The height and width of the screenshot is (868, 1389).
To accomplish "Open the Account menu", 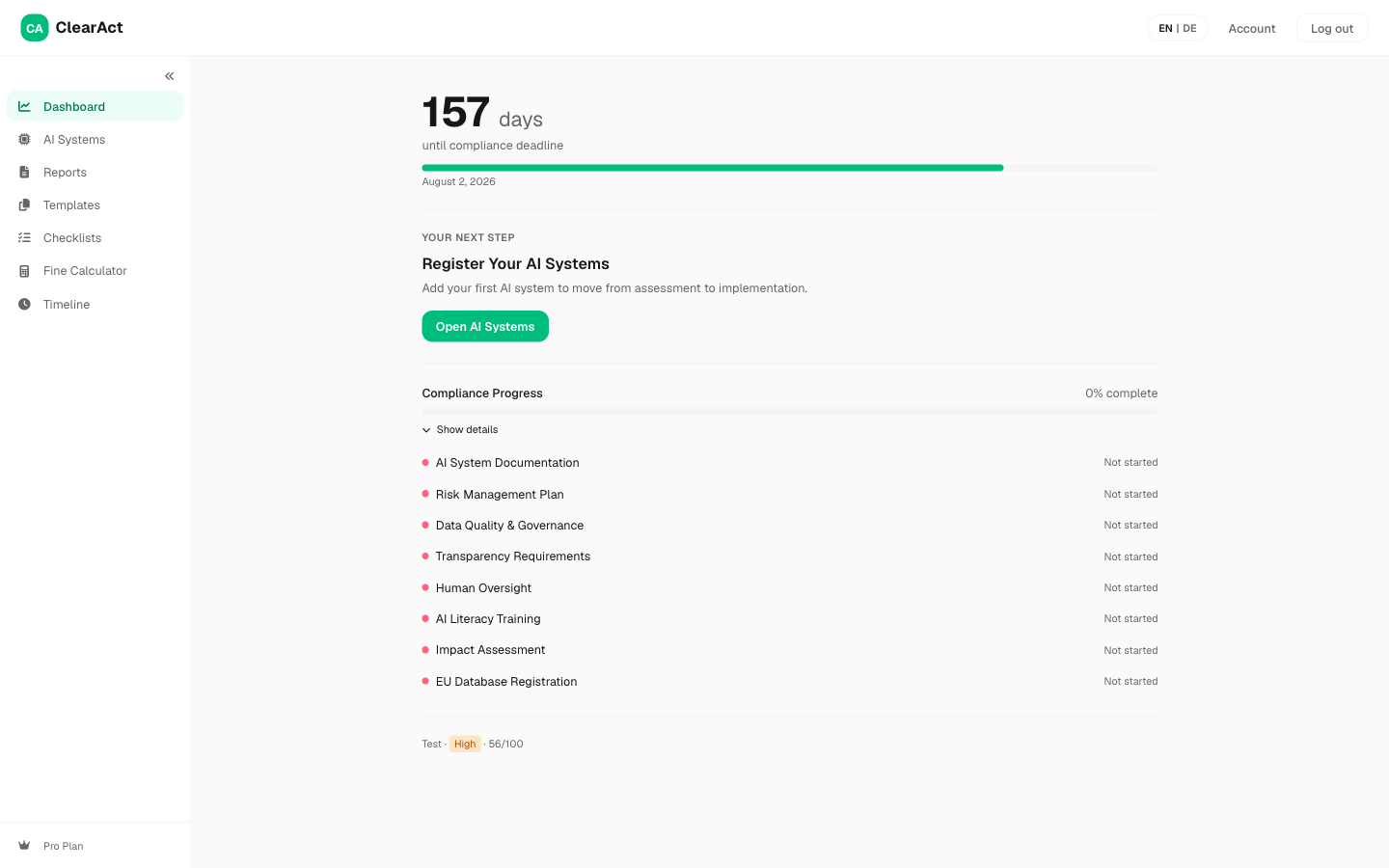I will (x=1251, y=28).
